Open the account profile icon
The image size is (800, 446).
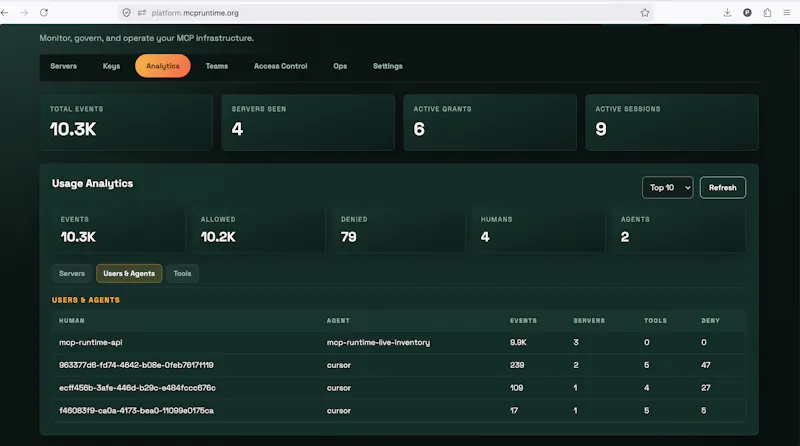[747, 13]
